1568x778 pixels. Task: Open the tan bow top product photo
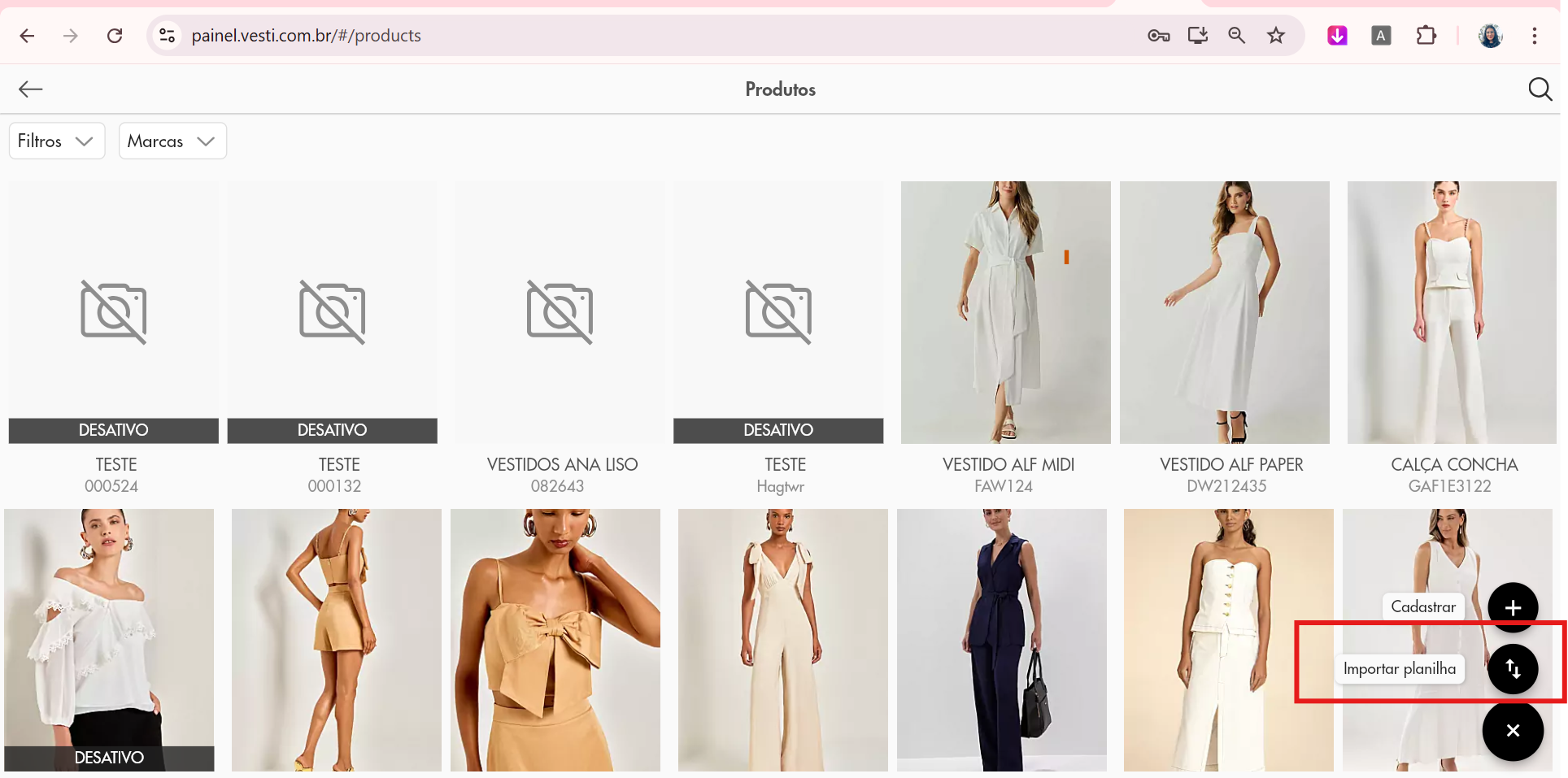pos(555,640)
